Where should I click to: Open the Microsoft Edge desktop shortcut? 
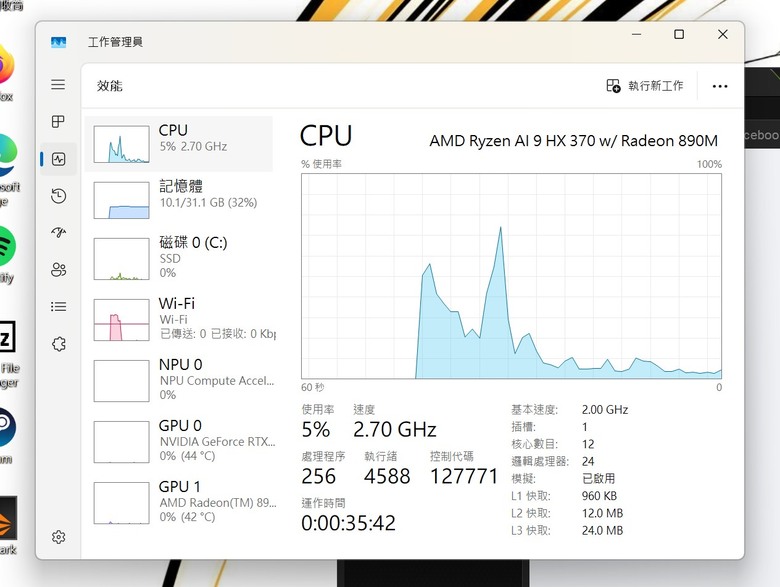(x=7, y=169)
